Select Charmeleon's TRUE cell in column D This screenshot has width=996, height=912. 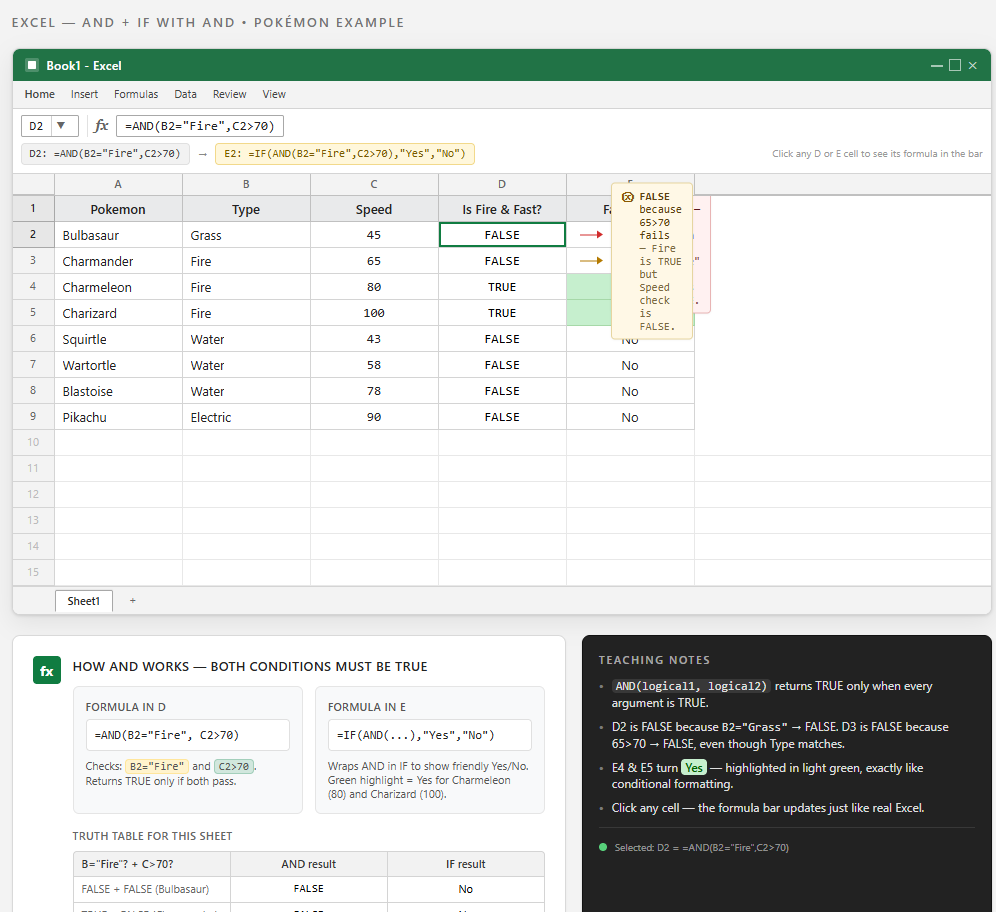502,287
